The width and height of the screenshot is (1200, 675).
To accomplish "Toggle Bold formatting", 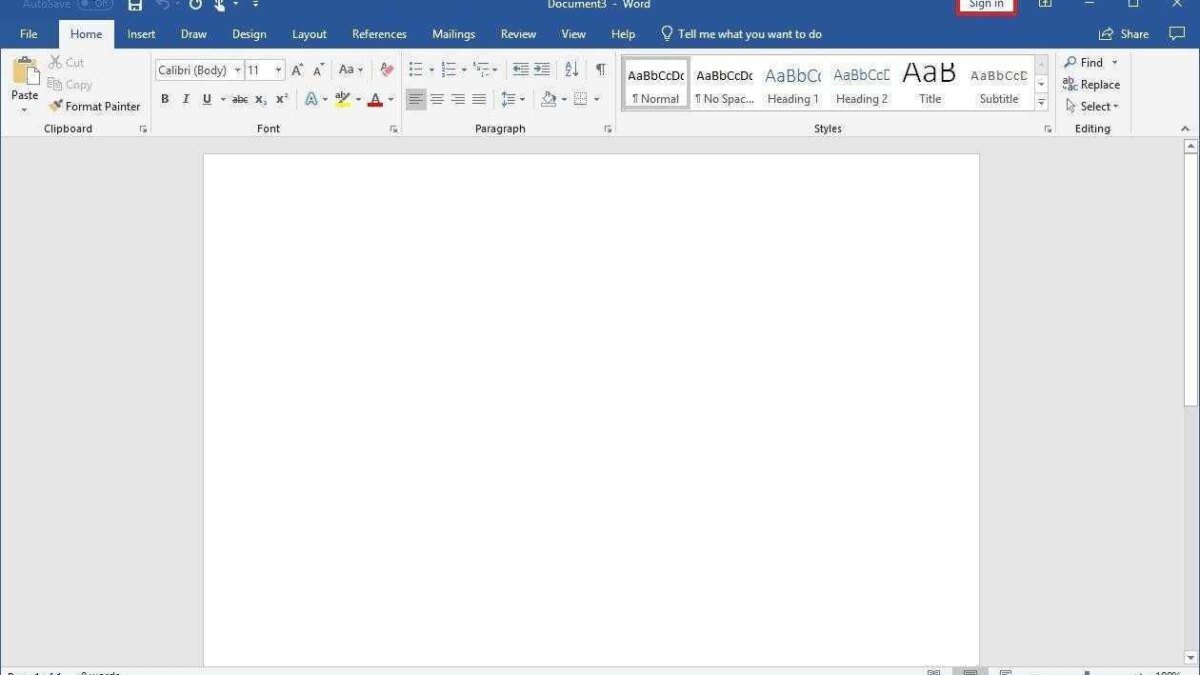I will (x=165, y=99).
